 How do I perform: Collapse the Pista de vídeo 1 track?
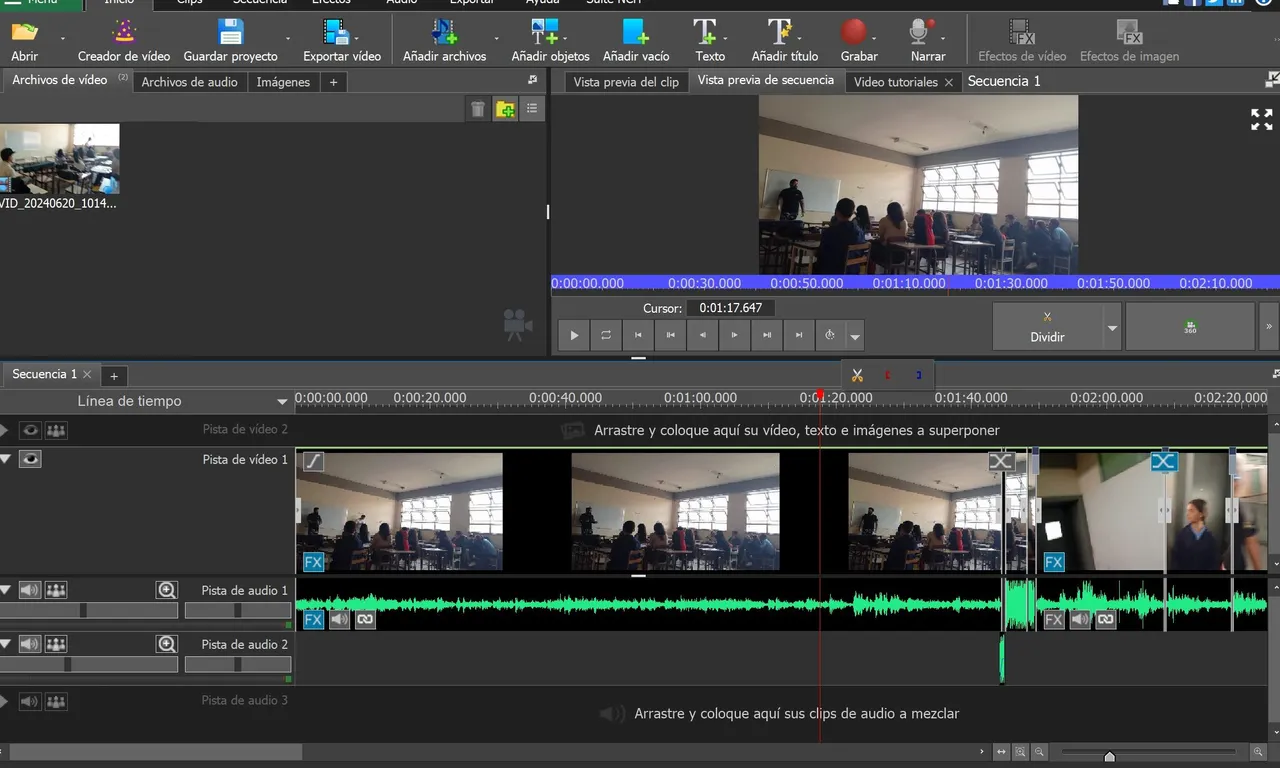6,459
